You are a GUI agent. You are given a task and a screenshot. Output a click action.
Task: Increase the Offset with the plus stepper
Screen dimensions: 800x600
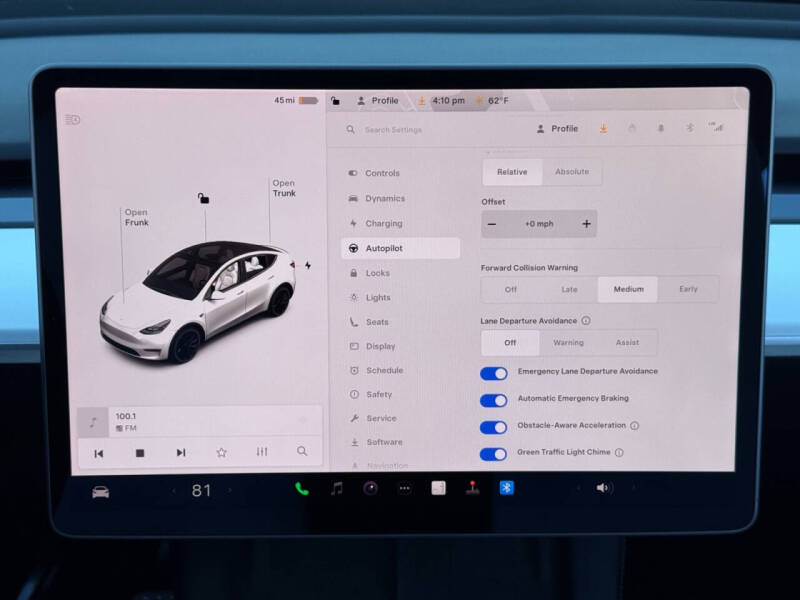tap(587, 223)
